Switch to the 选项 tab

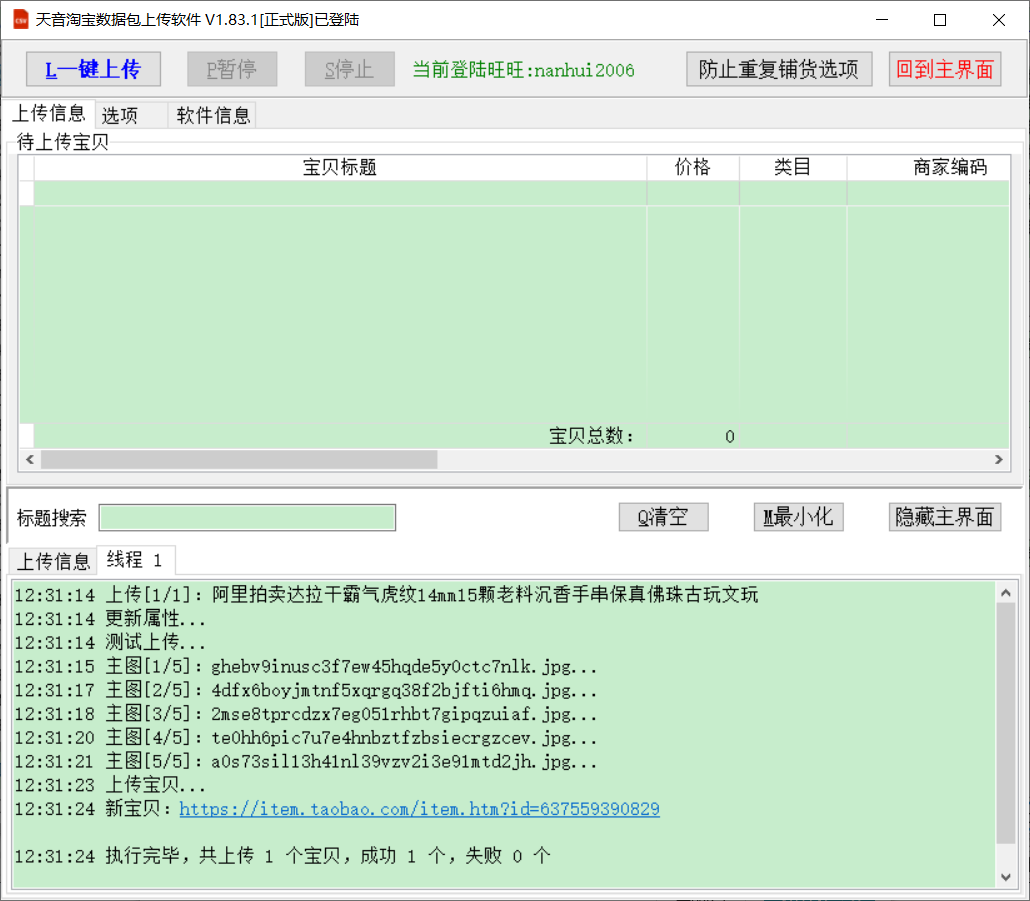[x=120, y=116]
